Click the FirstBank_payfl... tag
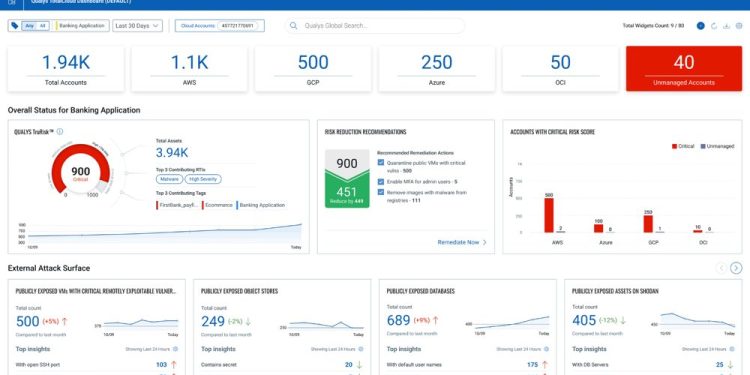This screenshot has width=750, height=375. (x=177, y=205)
